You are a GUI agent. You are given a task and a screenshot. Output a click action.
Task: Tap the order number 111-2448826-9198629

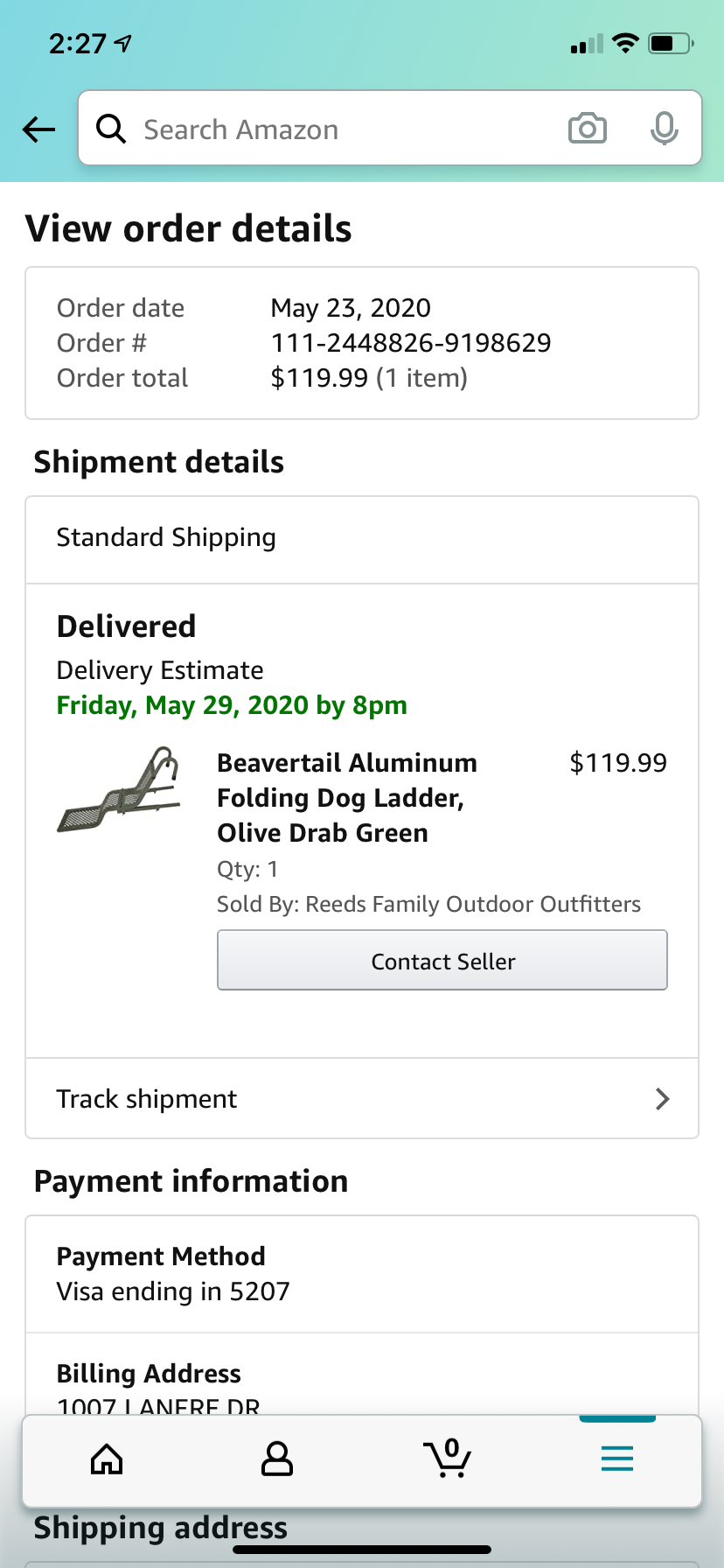[411, 343]
